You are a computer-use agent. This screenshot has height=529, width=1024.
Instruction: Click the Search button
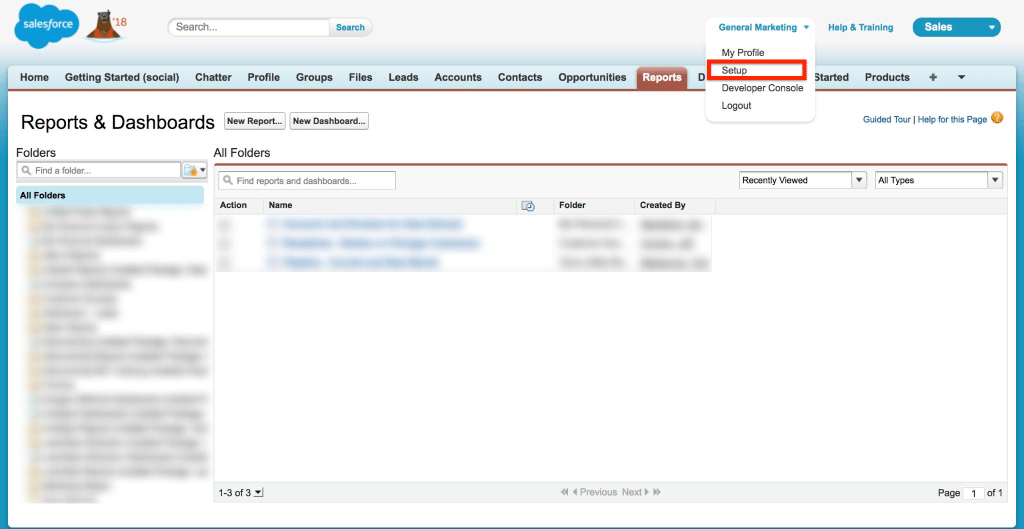click(350, 27)
